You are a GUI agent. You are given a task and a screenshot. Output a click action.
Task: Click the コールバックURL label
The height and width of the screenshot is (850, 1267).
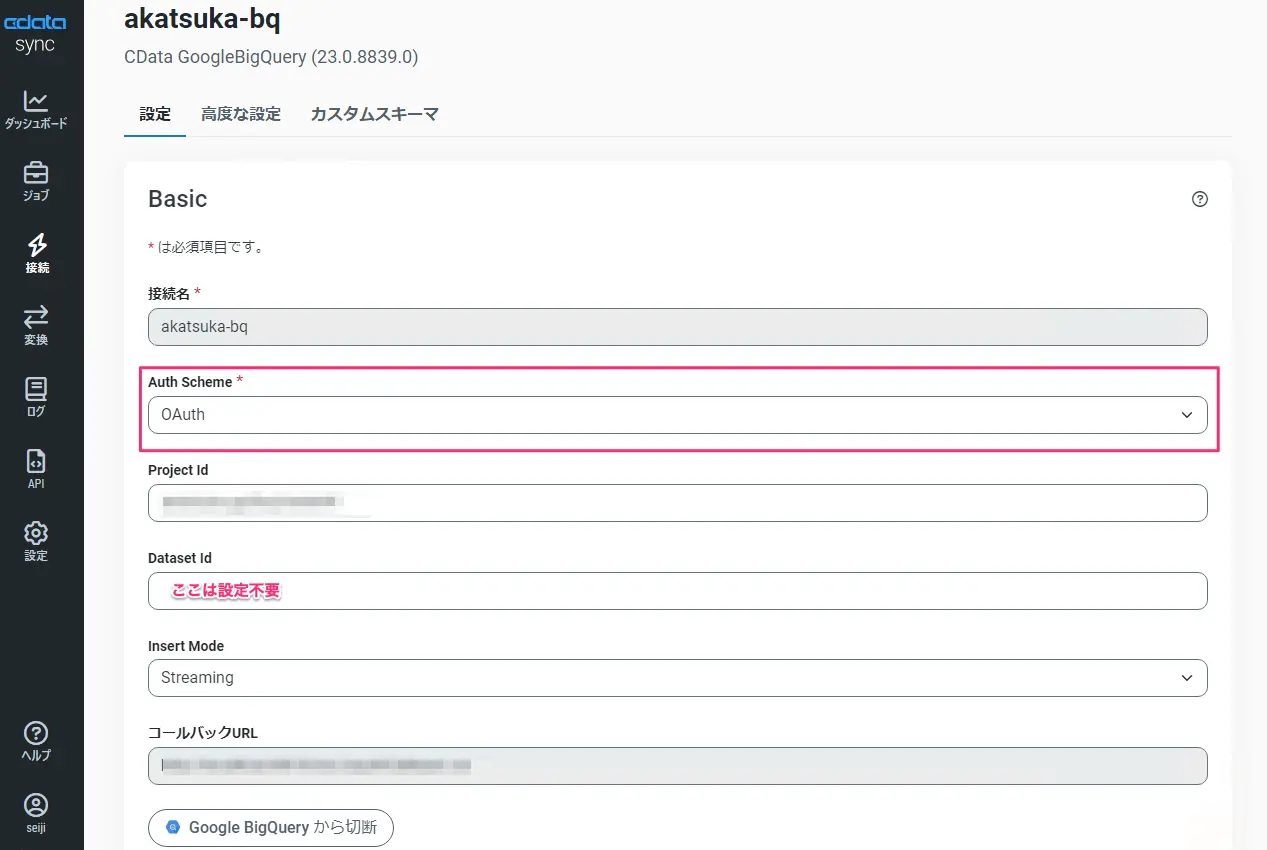(203, 733)
